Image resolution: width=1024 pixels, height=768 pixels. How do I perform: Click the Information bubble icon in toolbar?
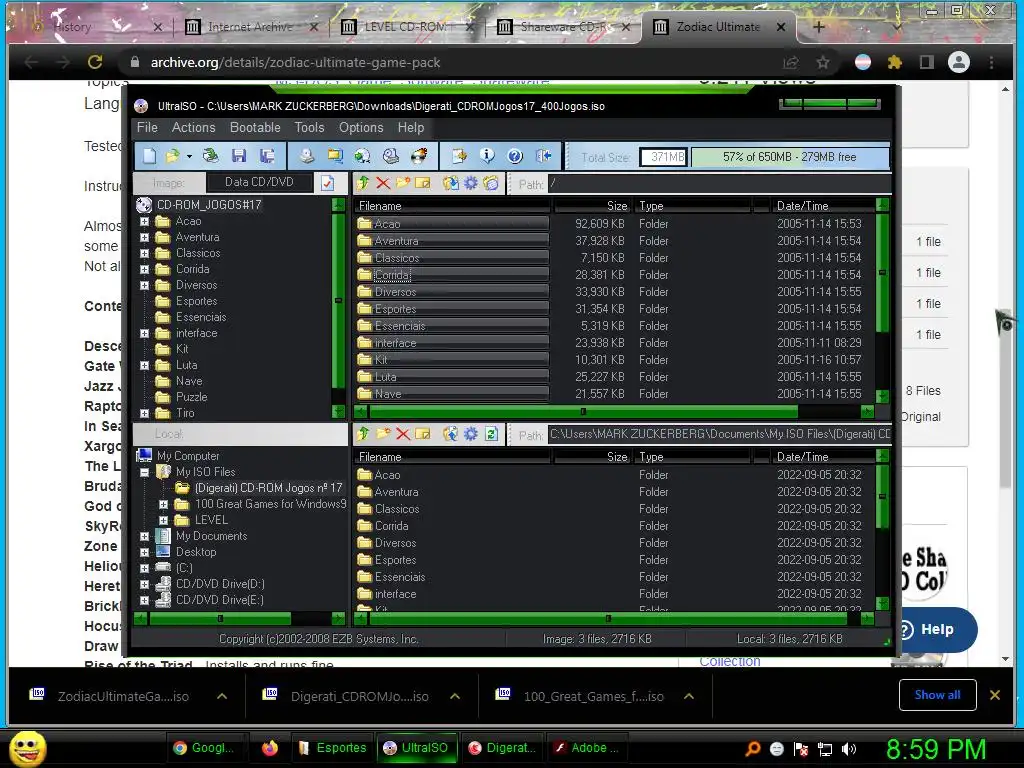(x=487, y=156)
